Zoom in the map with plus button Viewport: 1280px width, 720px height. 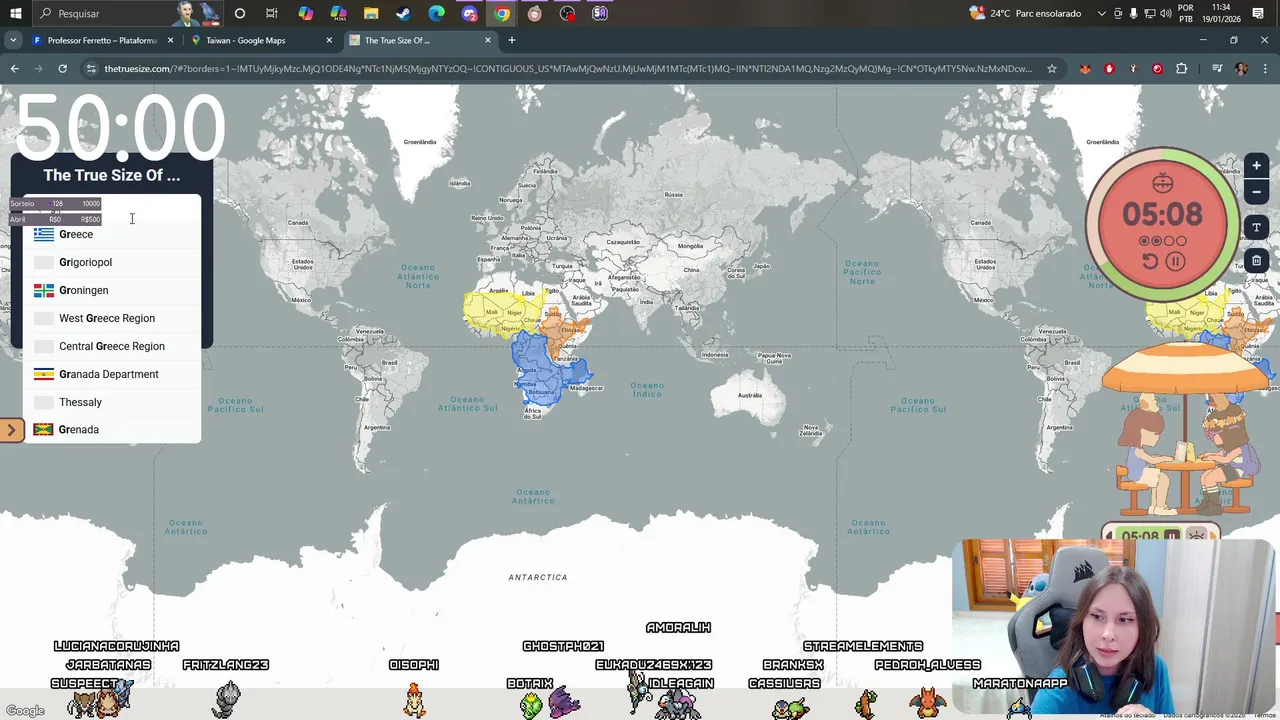click(1256, 166)
